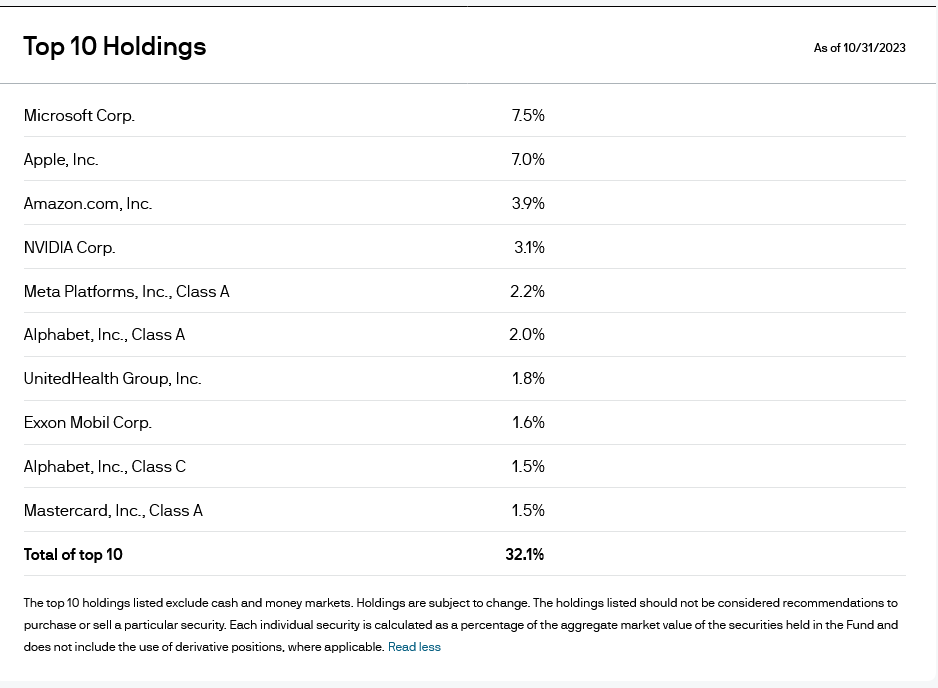Select Alphabet, Inc., Class C entry

point(105,467)
